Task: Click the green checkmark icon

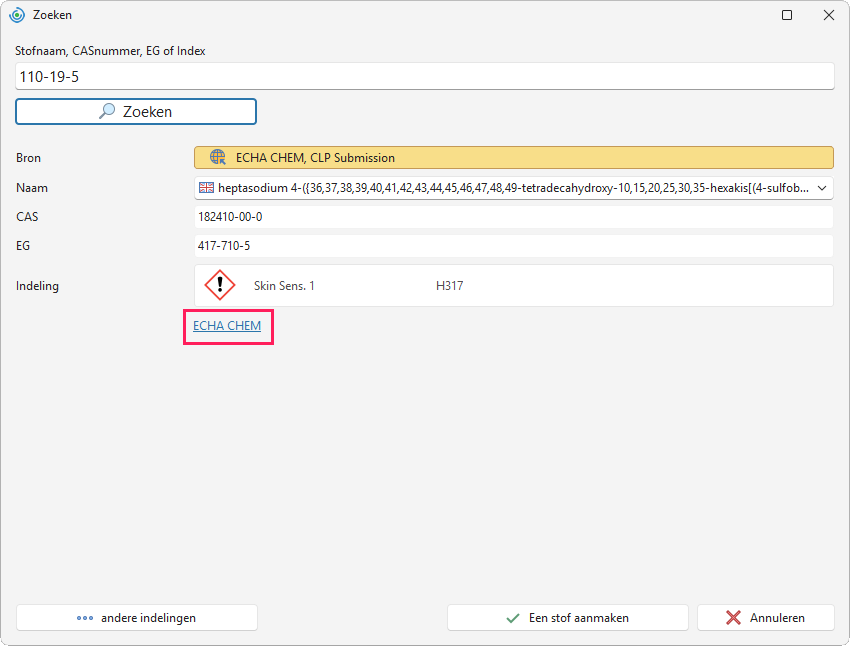Action: click(x=513, y=618)
